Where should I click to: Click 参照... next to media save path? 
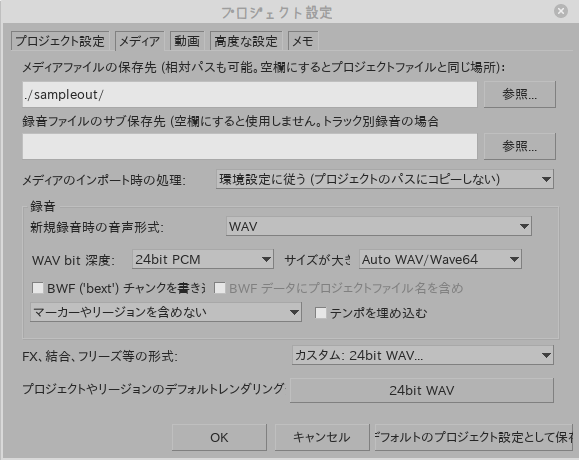[x=520, y=95]
